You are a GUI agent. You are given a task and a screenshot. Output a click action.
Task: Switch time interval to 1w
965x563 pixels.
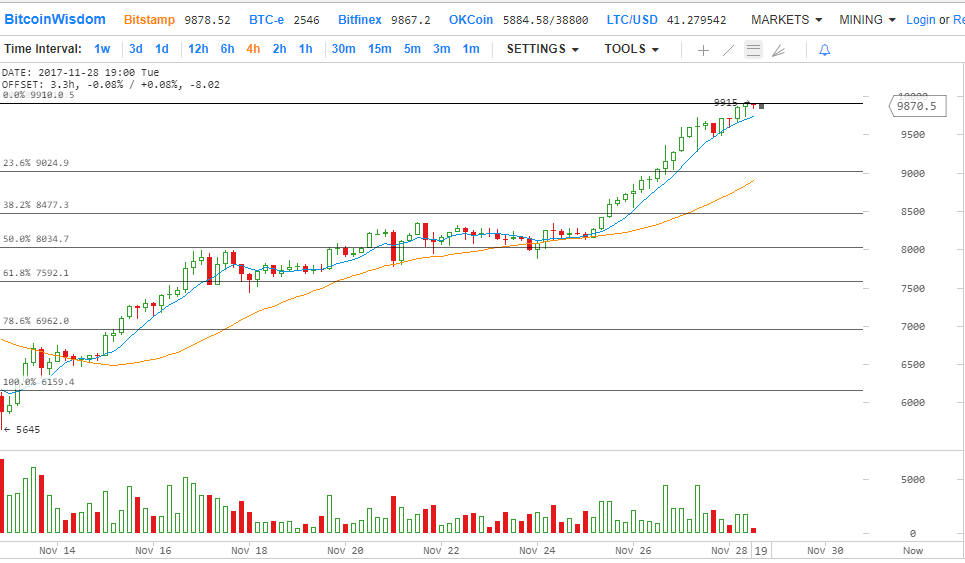point(102,49)
